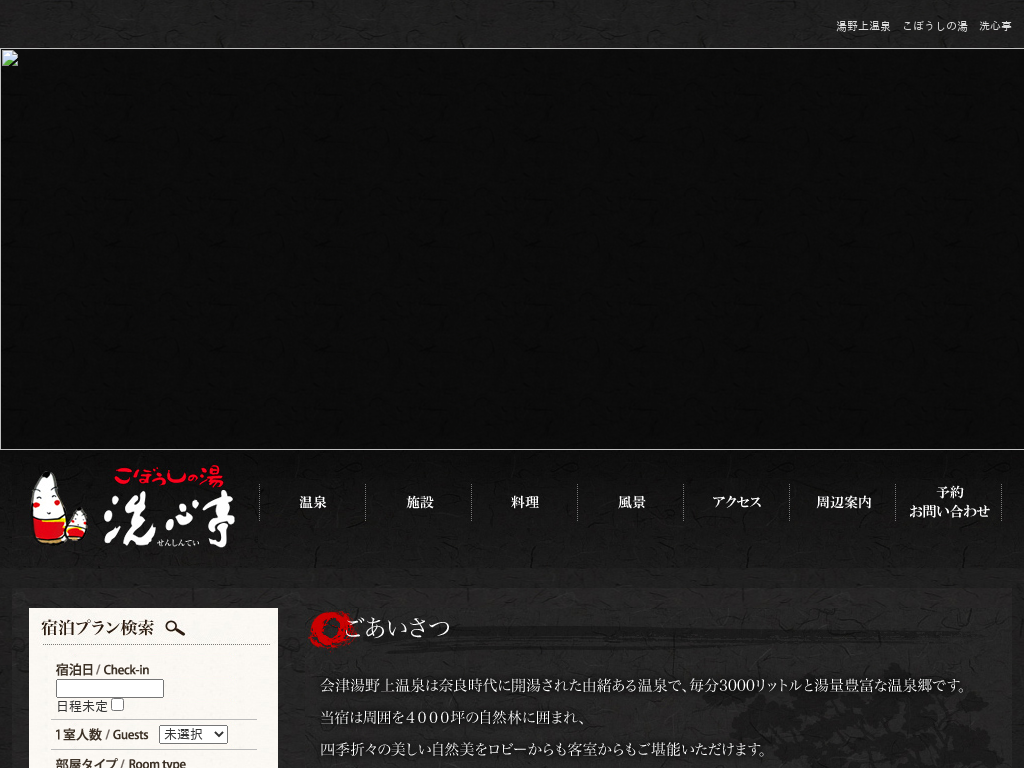The image size is (1024, 768).
Task: Open the 周辺案内 menu item
Action: [x=843, y=502]
